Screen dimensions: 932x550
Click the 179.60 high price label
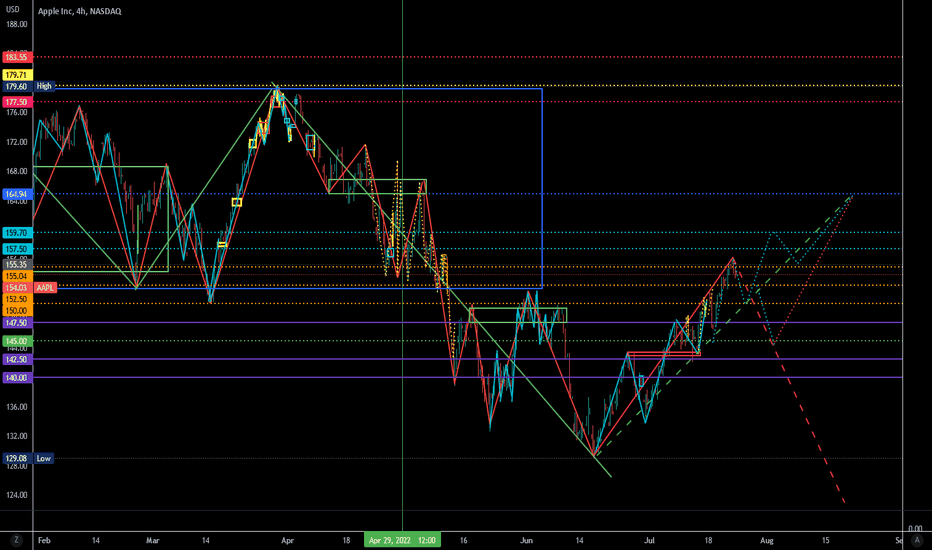point(17,87)
